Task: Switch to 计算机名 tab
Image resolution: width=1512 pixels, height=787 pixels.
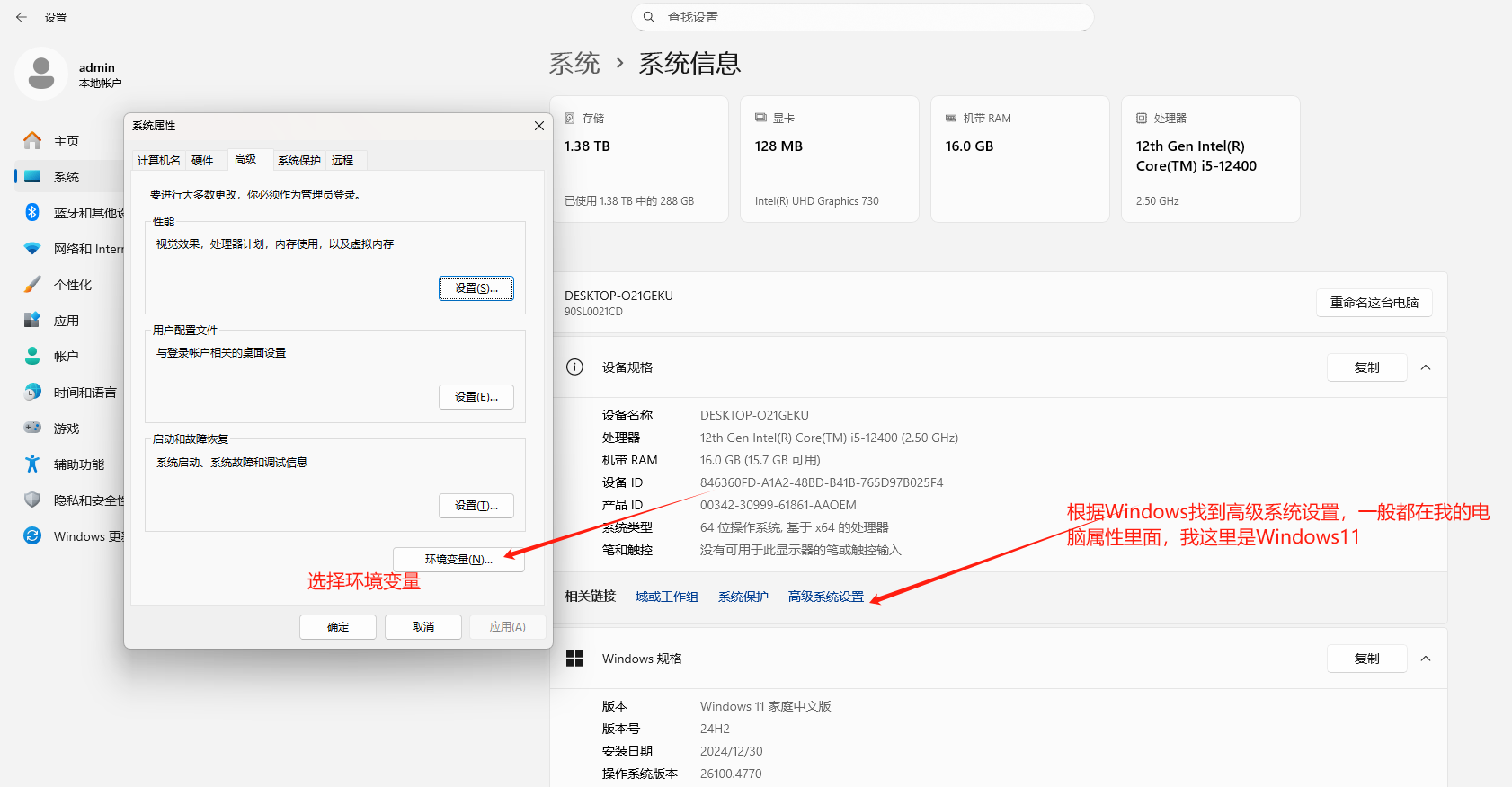Action: pos(159,160)
